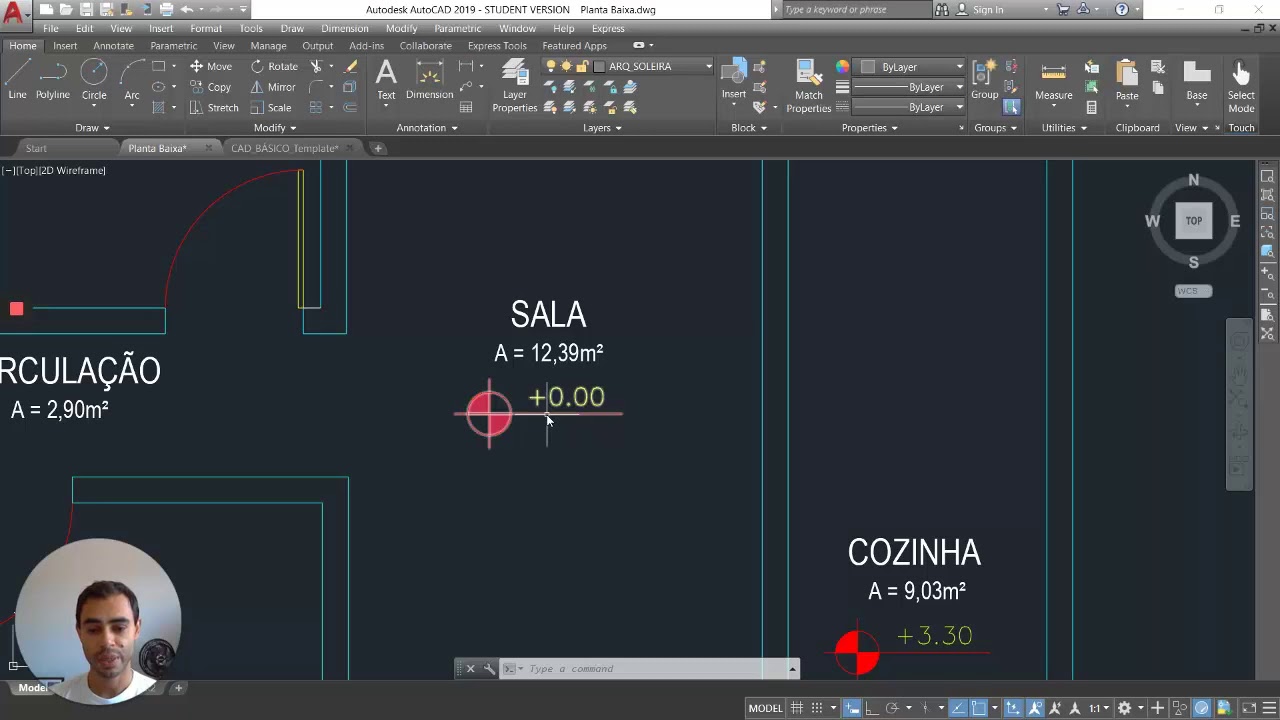Click the Quick Calculator icon
The height and width of the screenshot is (720, 1280).
1091,108
